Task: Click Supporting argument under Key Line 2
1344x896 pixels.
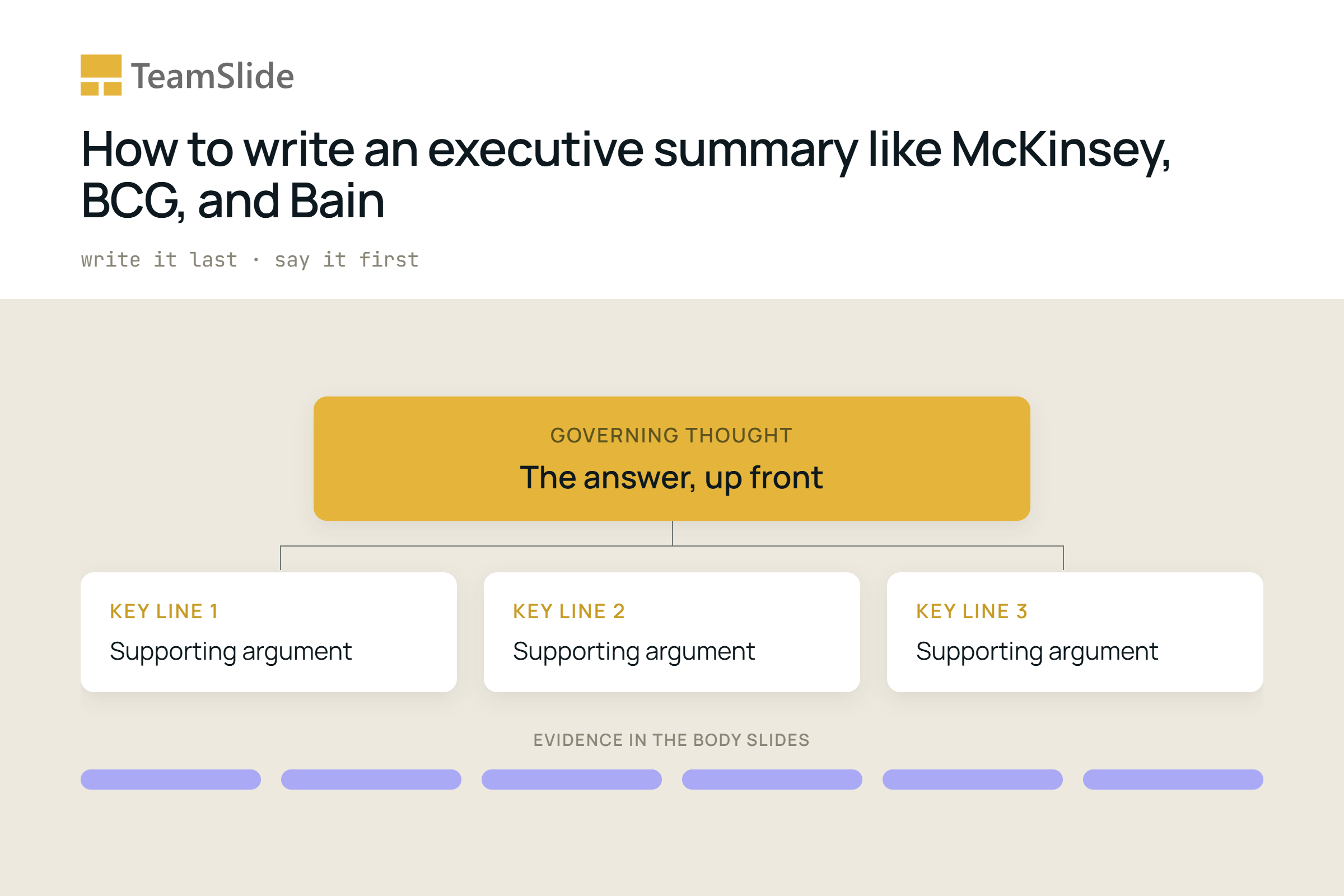Action: tap(634, 652)
